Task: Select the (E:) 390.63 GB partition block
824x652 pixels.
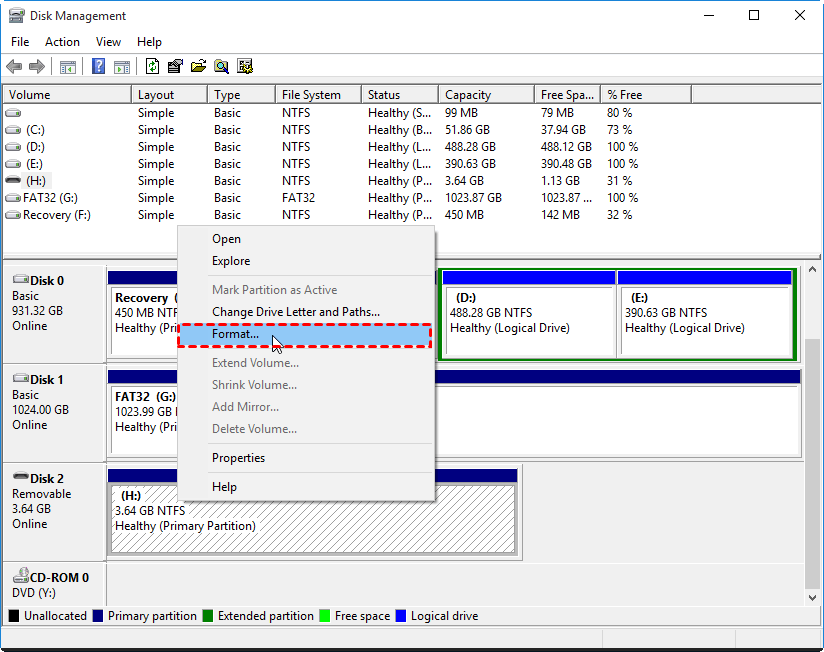Action: point(705,314)
